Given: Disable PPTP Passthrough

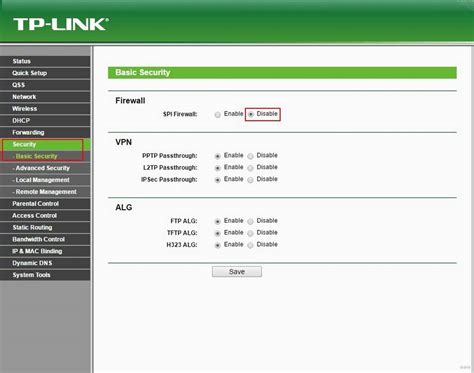Looking at the screenshot, I should 250,156.
